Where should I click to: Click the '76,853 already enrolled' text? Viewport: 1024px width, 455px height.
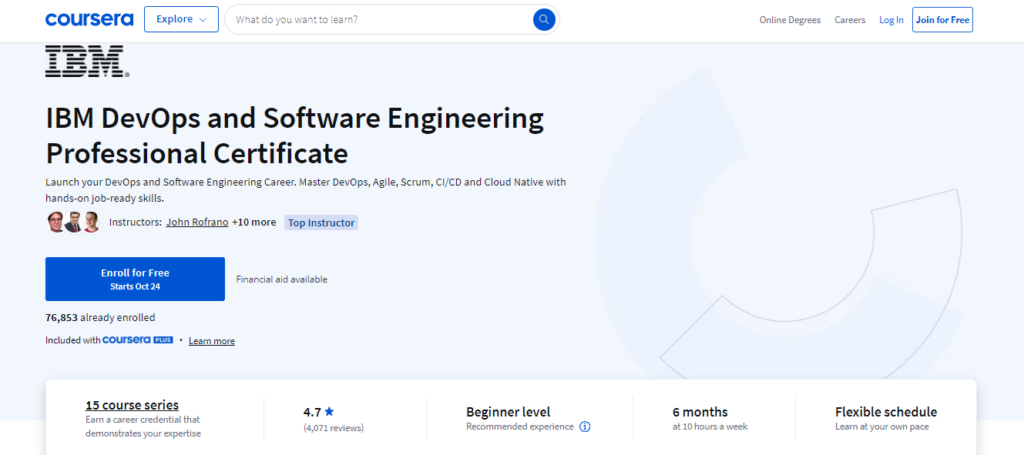pyautogui.click(x=100, y=318)
